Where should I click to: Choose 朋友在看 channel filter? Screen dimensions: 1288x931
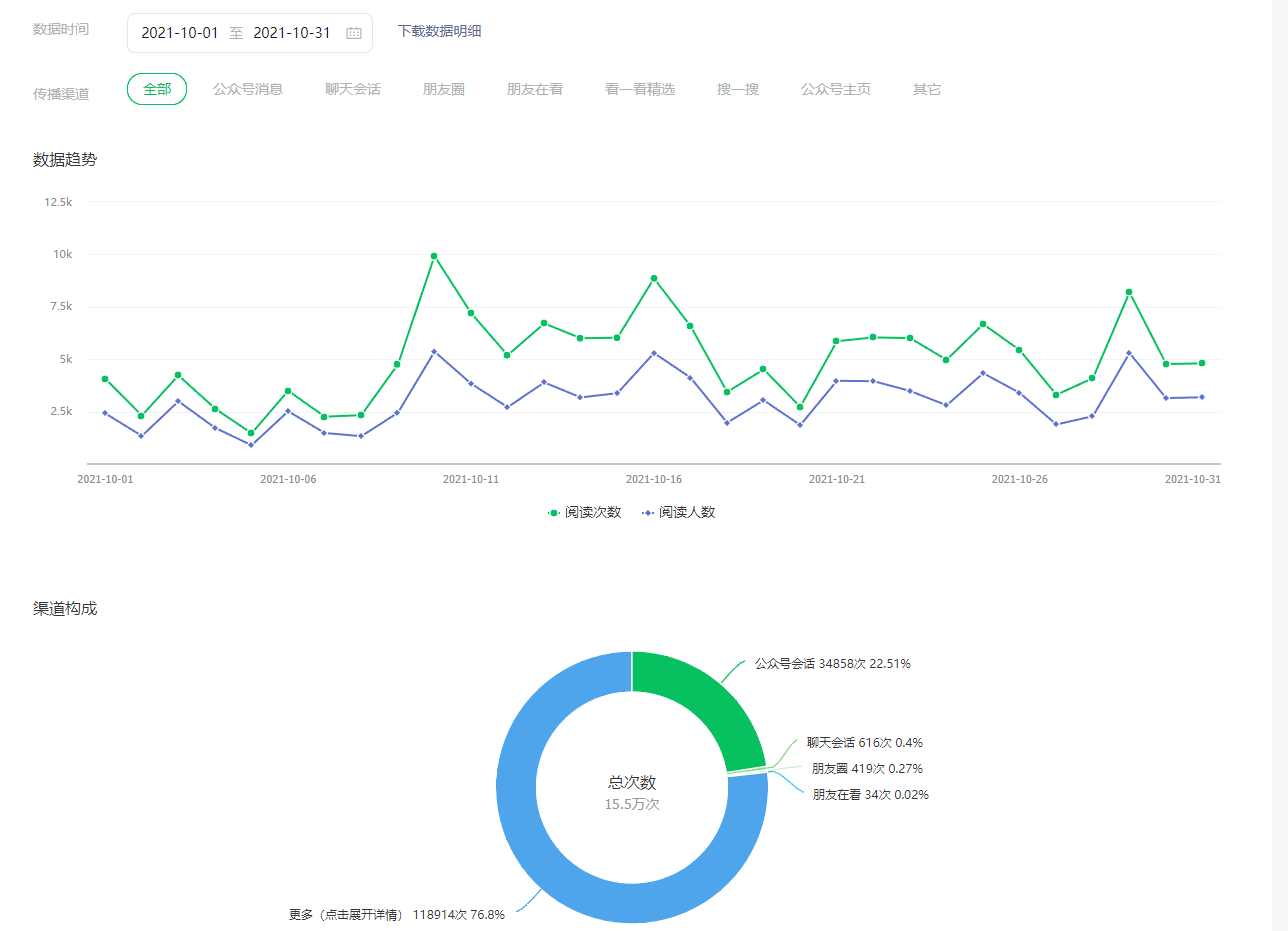[x=535, y=89]
